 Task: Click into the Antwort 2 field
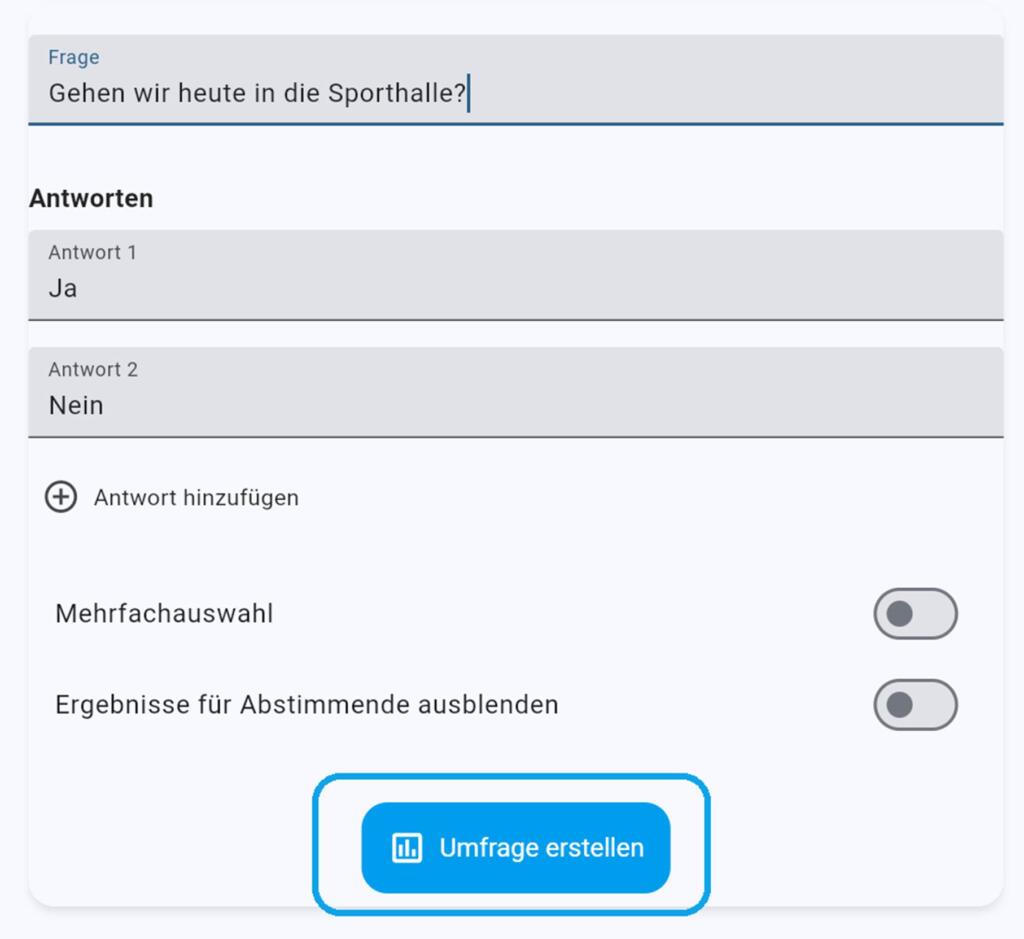point(516,392)
